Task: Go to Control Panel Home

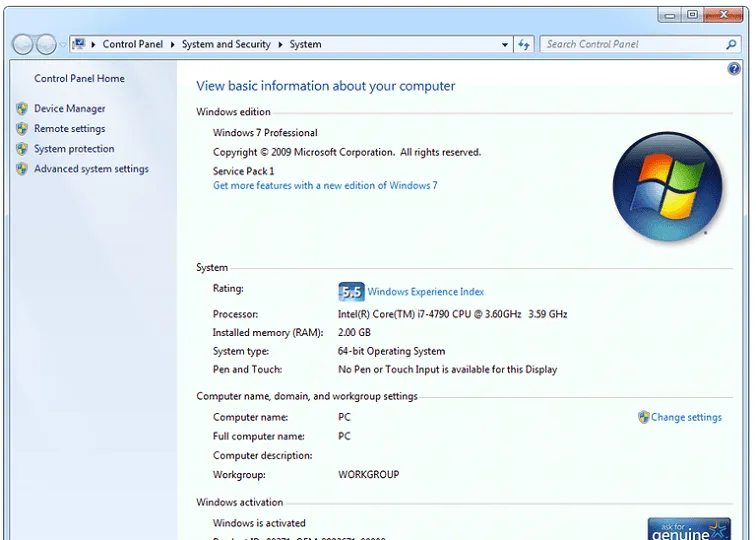Action: (79, 79)
